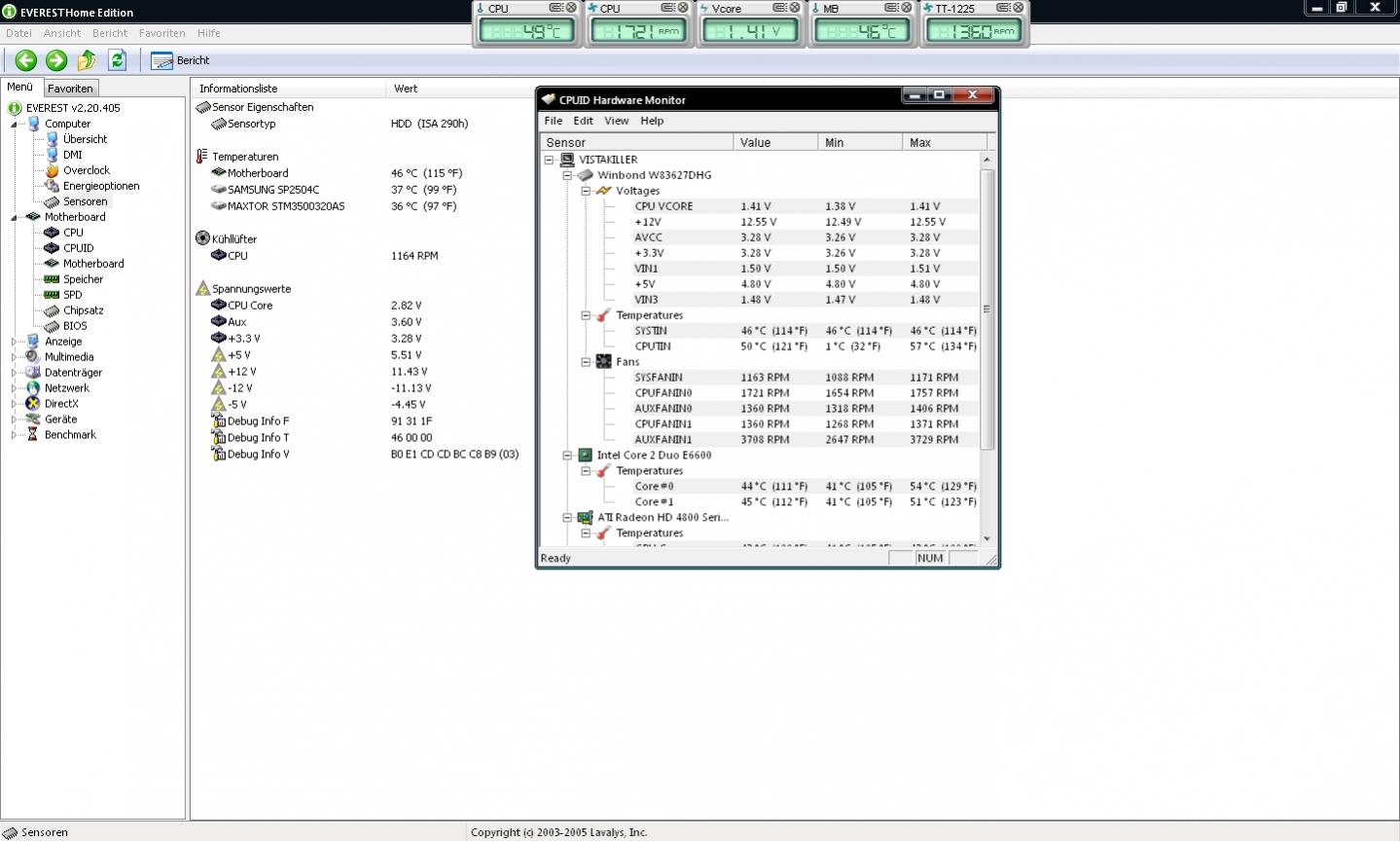This screenshot has width=1400, height=842.
Task: Open the Hilfe menu
Action: 208,33
